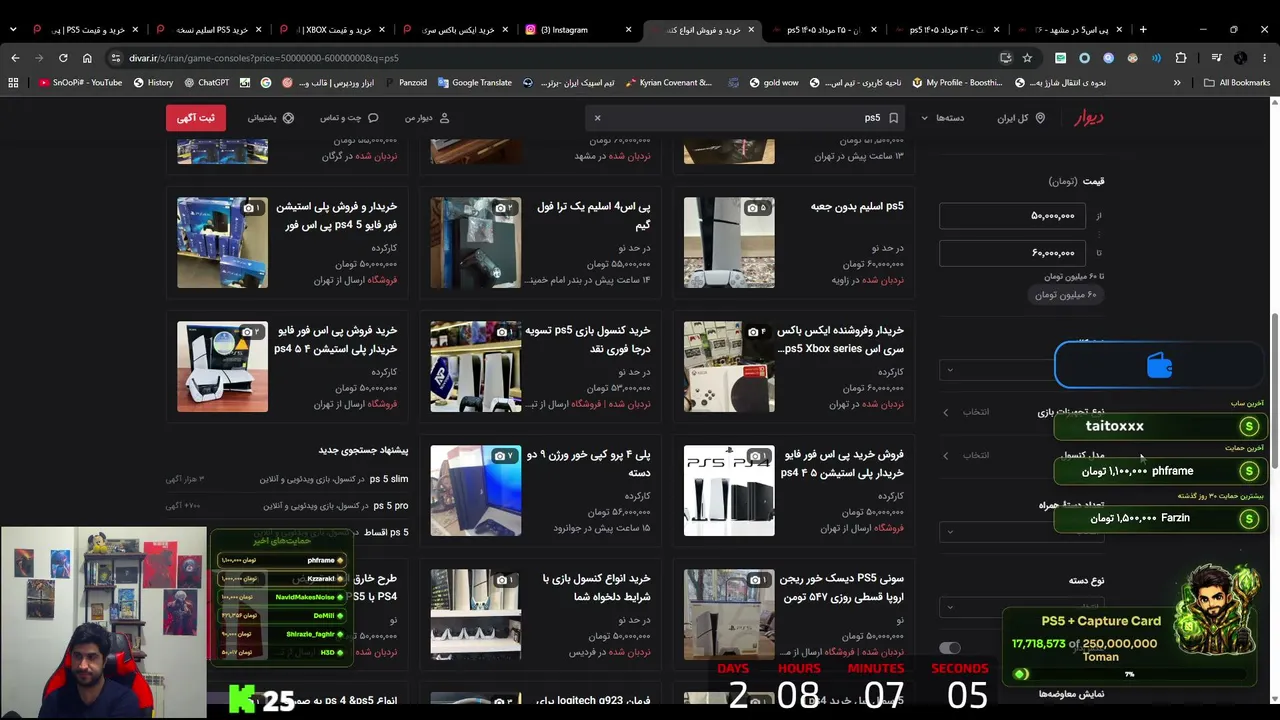Open the Google apps grid icon in bookmarks bar
The image size is (1280, 720).
[x=13, y=83]
